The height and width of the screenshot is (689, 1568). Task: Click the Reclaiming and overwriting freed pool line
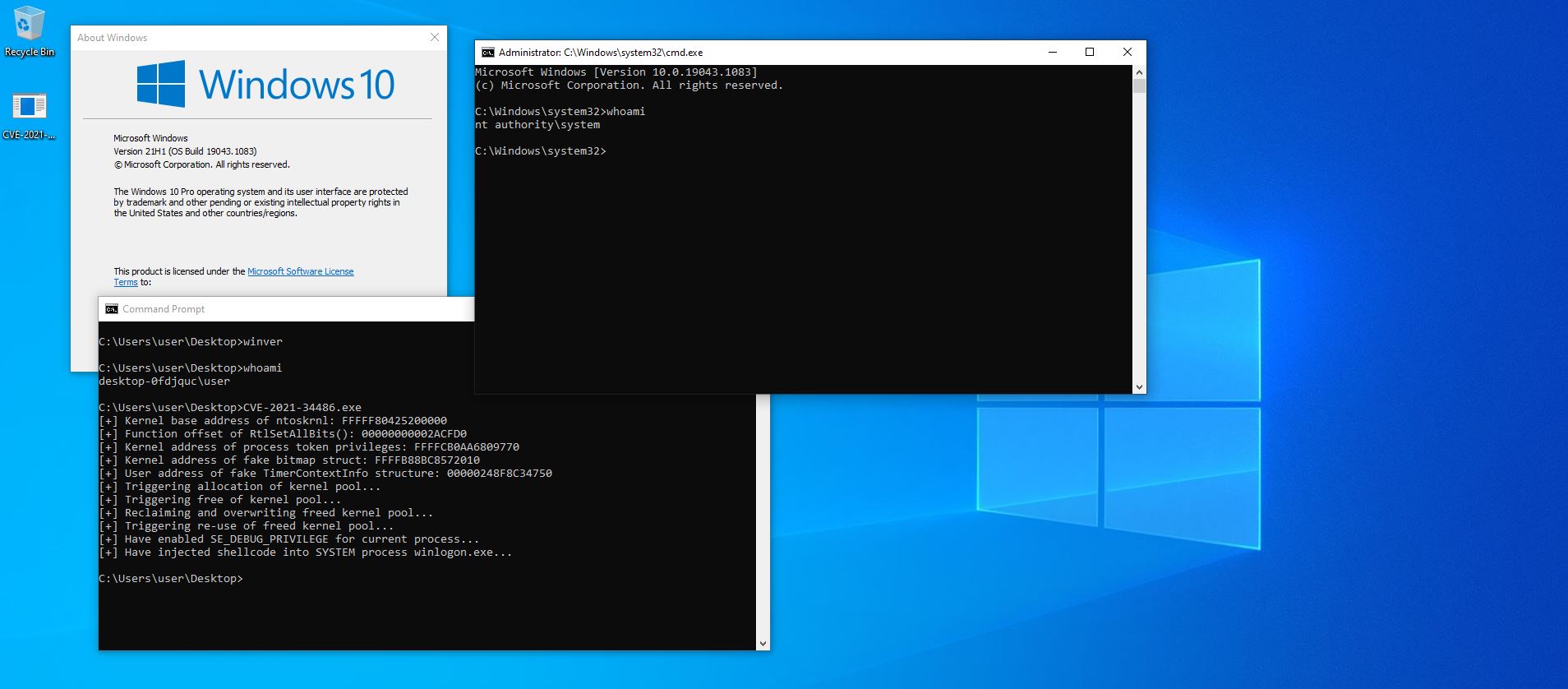coord(266,513)
